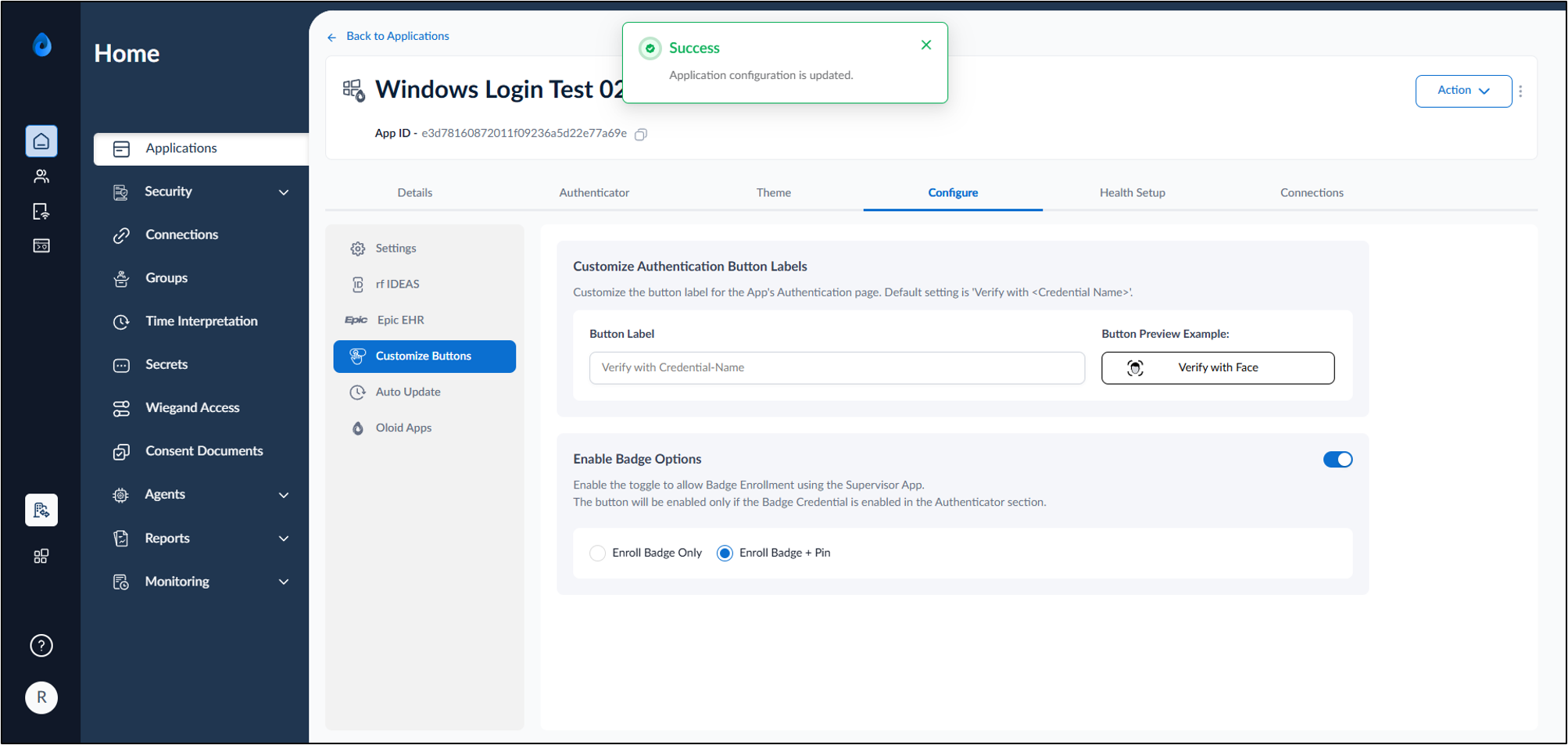Click the highlighted report icon in left rail
Viewport: 1568px width, 745px height.
pyautogui.click(x=41, y=510)
